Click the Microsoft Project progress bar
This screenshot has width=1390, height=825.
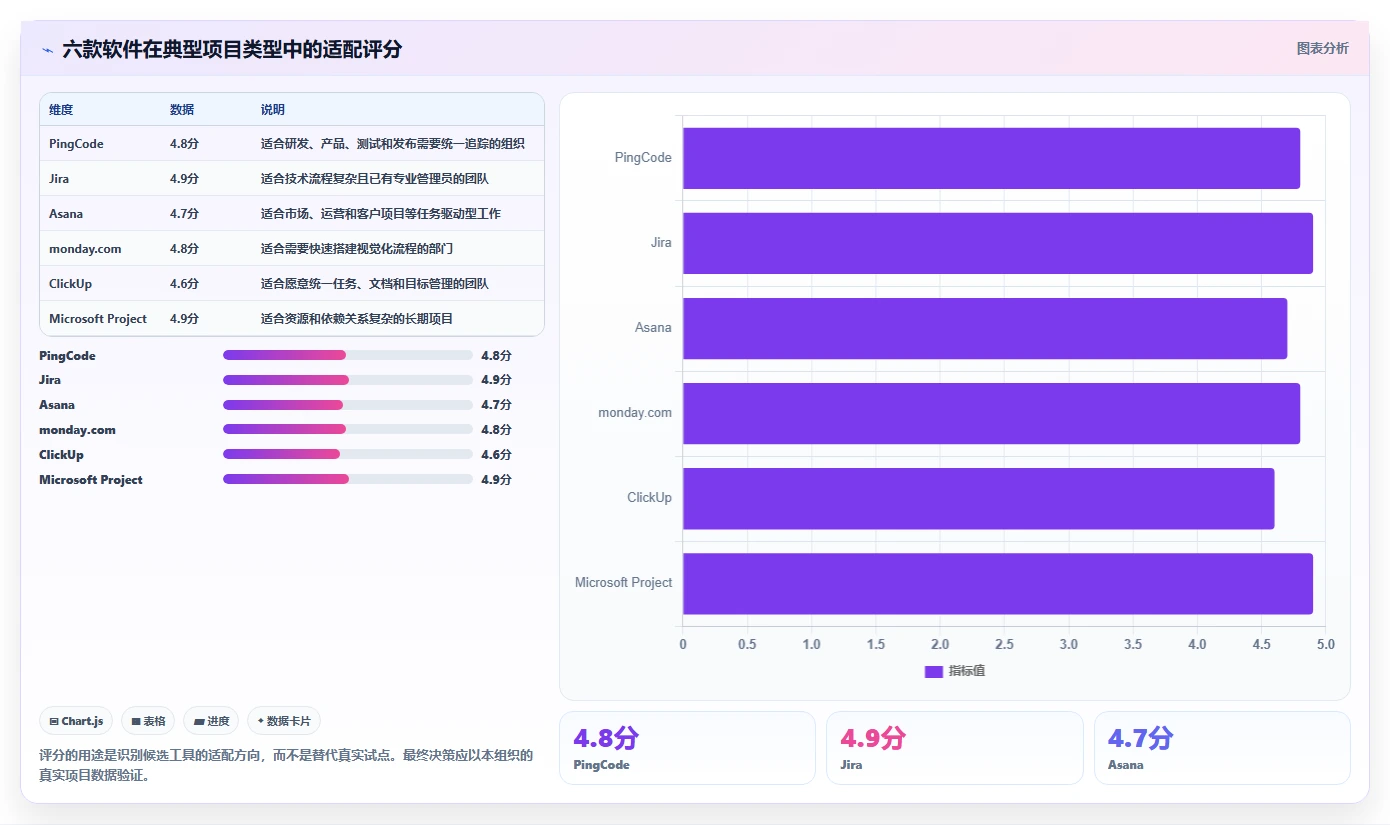tap(348, 479)
